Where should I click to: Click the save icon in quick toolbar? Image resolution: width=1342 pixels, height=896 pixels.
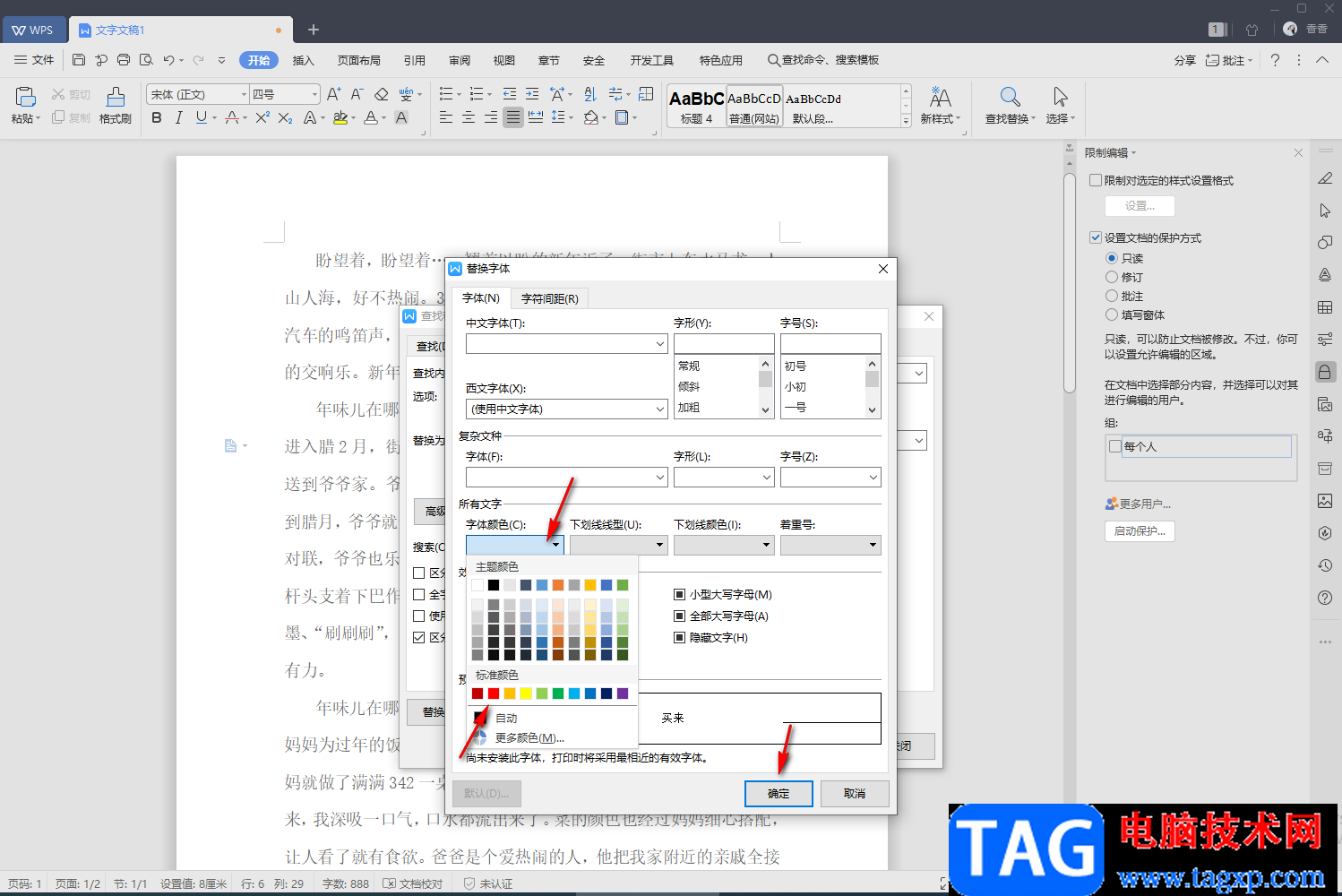coord(79,60)
